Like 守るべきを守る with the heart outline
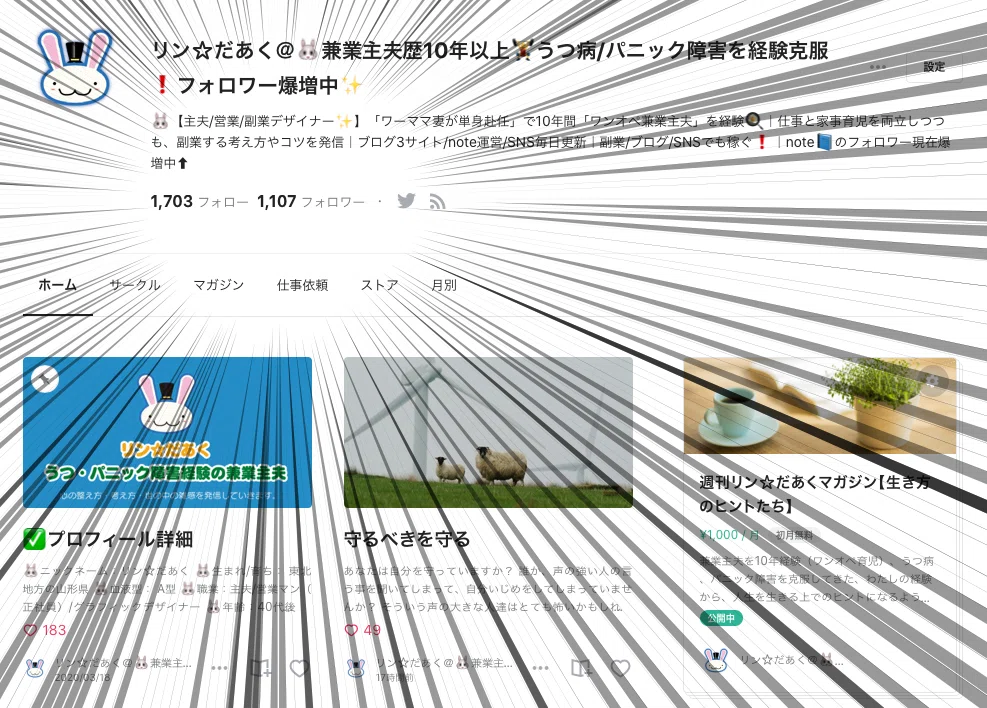 click(x=621, y=668)
